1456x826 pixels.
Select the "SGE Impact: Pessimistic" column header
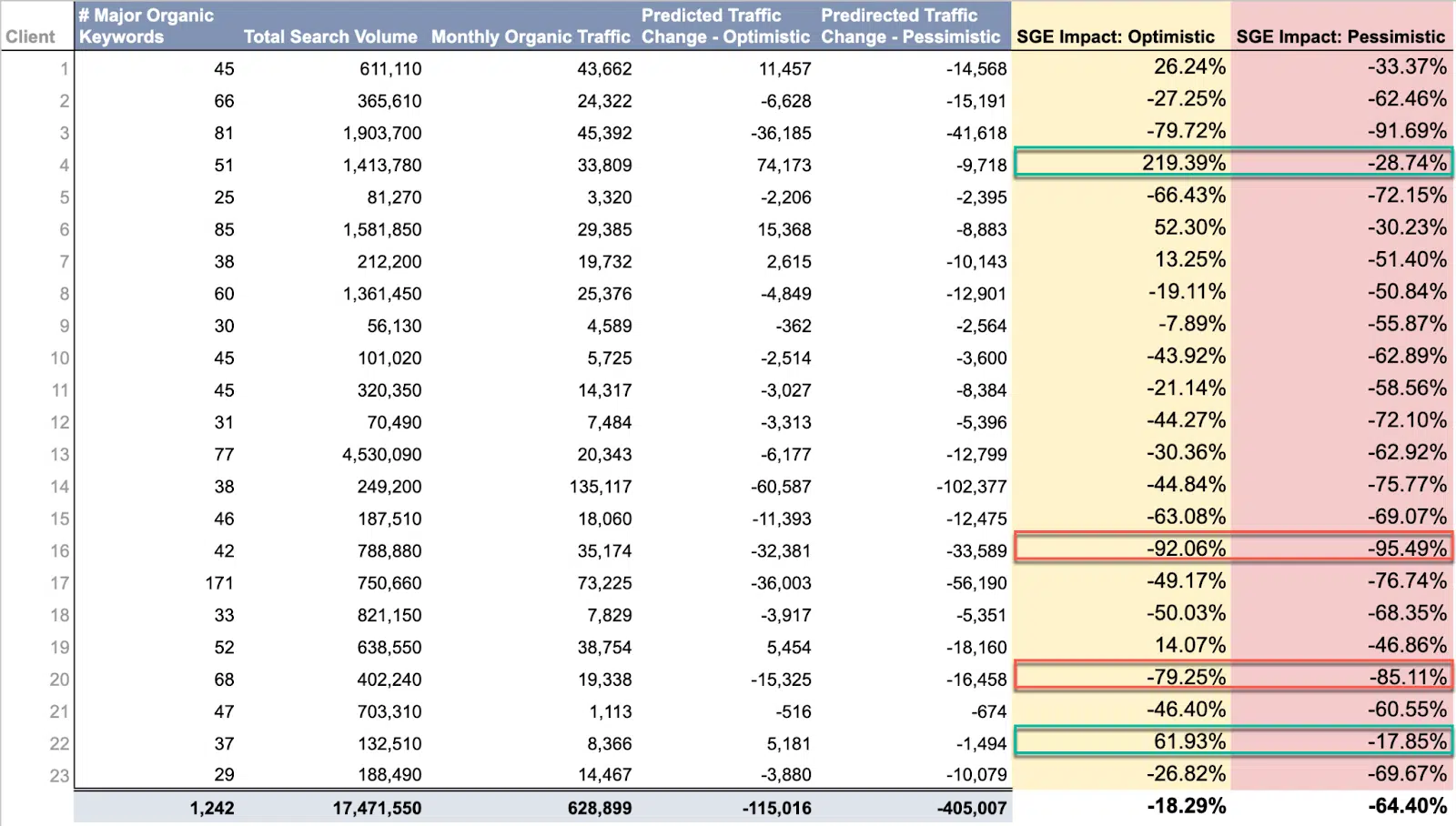pyautogui.click(x=1340, y=36)
